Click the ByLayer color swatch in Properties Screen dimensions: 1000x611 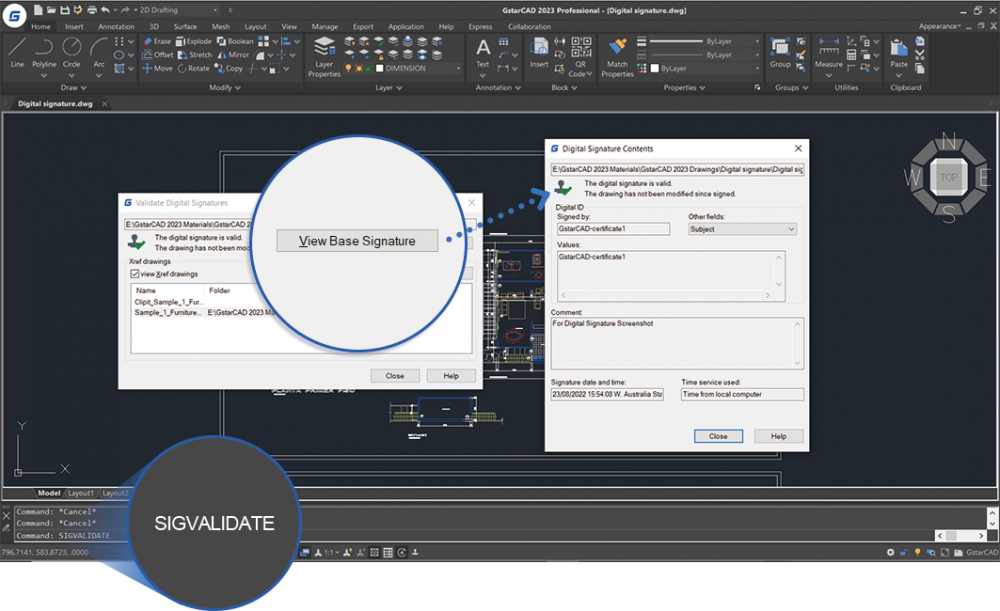[x=654, y=68]
